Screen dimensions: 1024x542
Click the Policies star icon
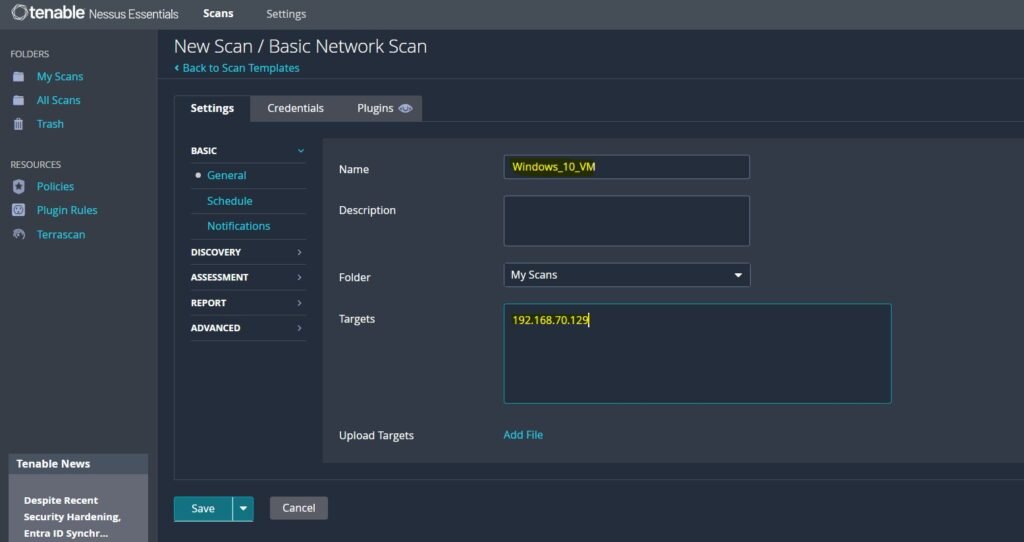[18, 186]
